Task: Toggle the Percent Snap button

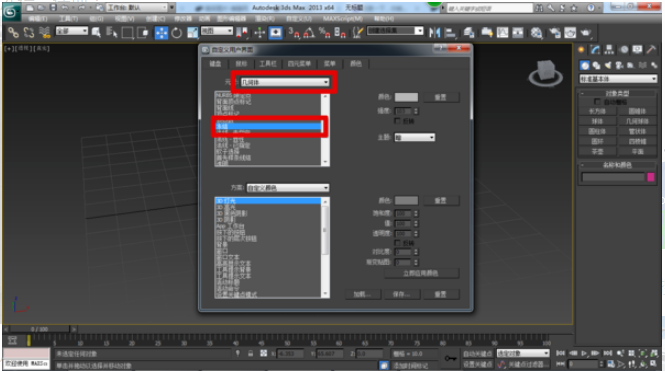Action: pyautogui.click(x=324, y=32)
